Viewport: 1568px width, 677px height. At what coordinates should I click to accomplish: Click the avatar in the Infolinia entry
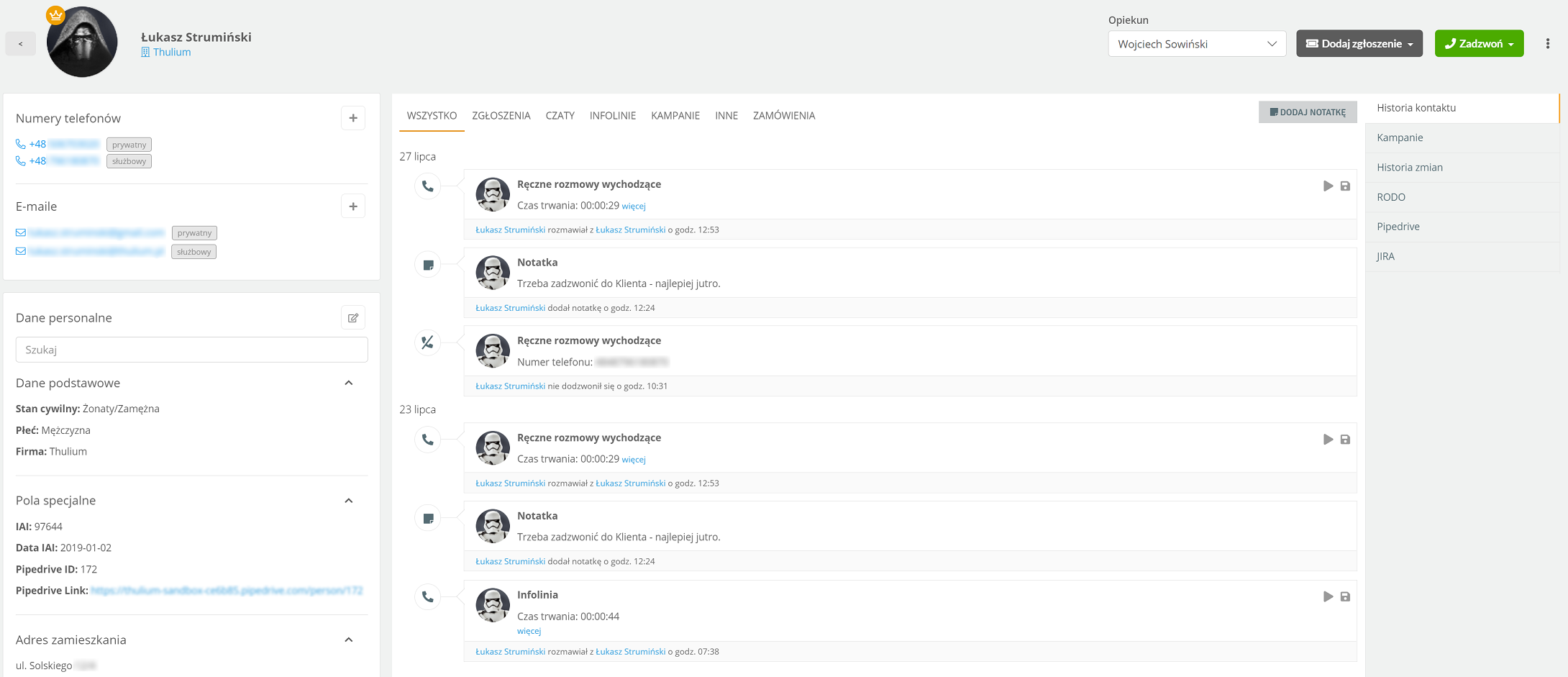(x=493, y=605)
